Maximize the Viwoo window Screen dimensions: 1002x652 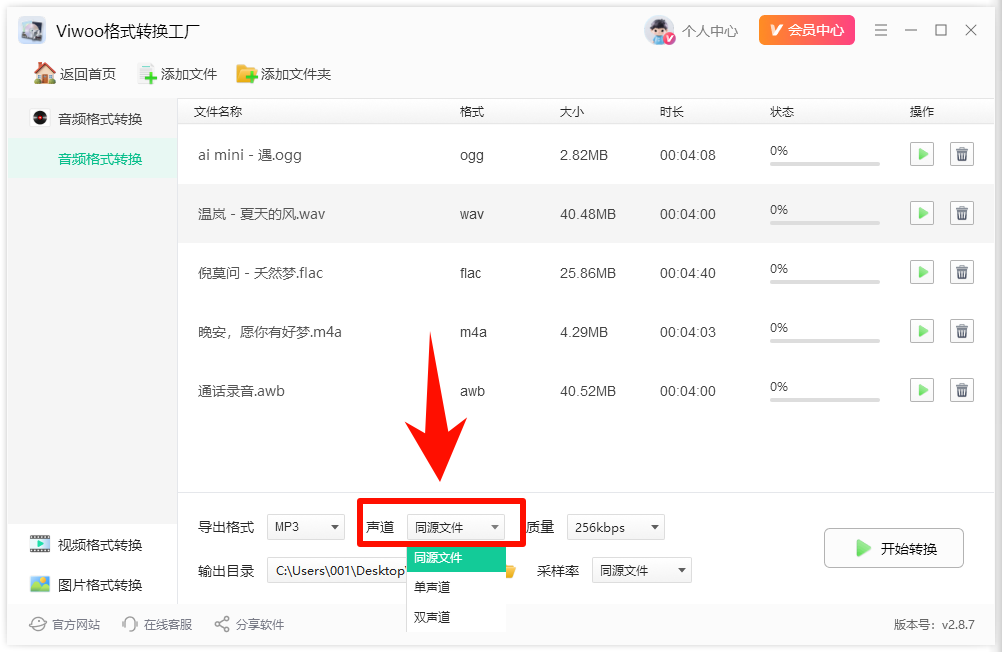[941, 30]
